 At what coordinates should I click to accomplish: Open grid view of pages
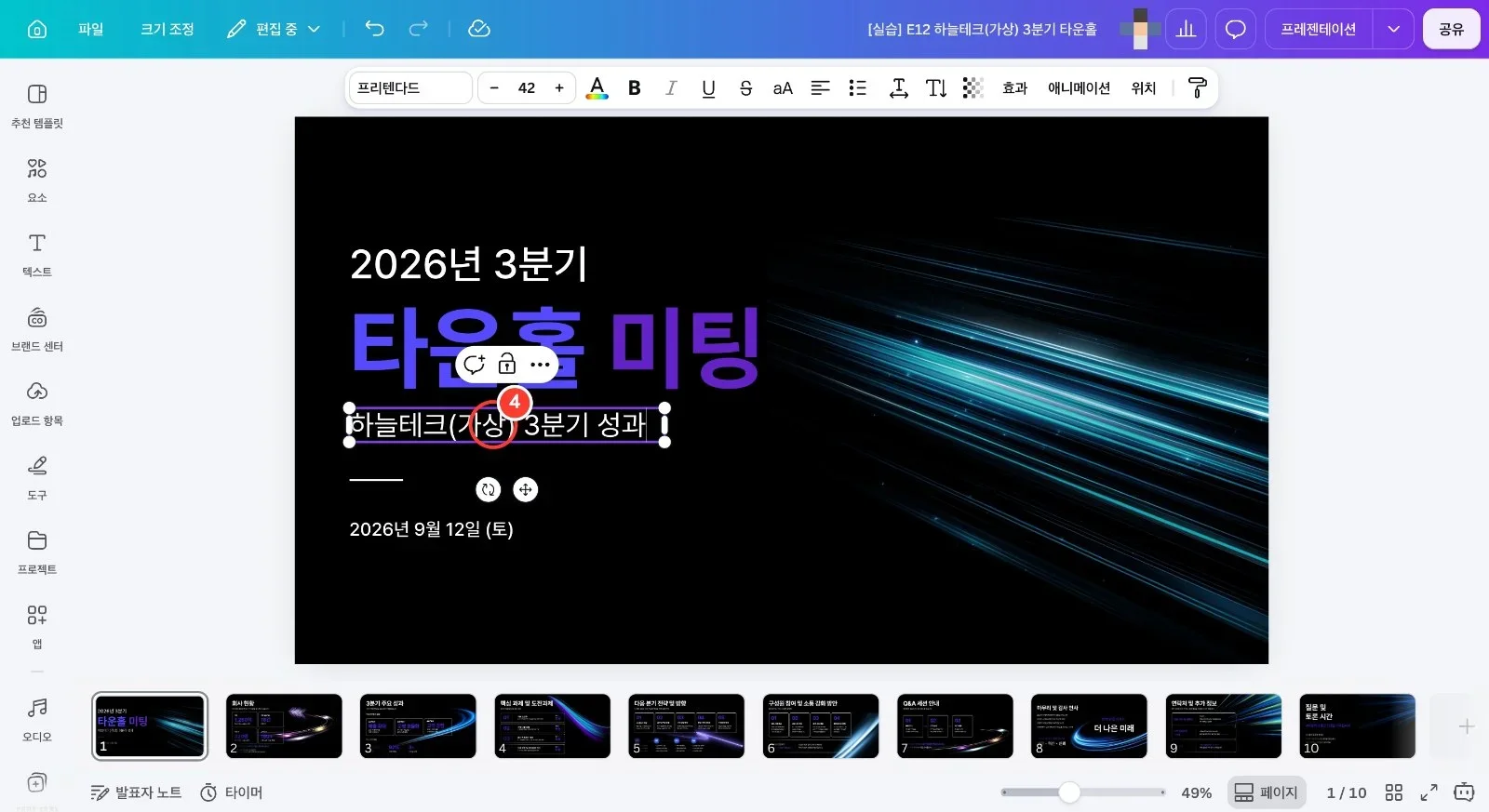click(1393, 792)
